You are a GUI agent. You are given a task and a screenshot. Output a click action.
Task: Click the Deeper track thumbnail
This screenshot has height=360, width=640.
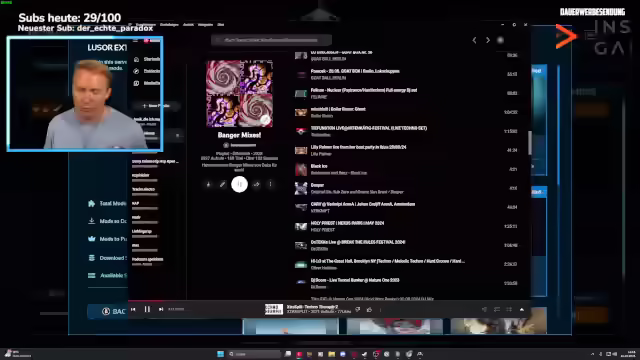coord(301,188)
